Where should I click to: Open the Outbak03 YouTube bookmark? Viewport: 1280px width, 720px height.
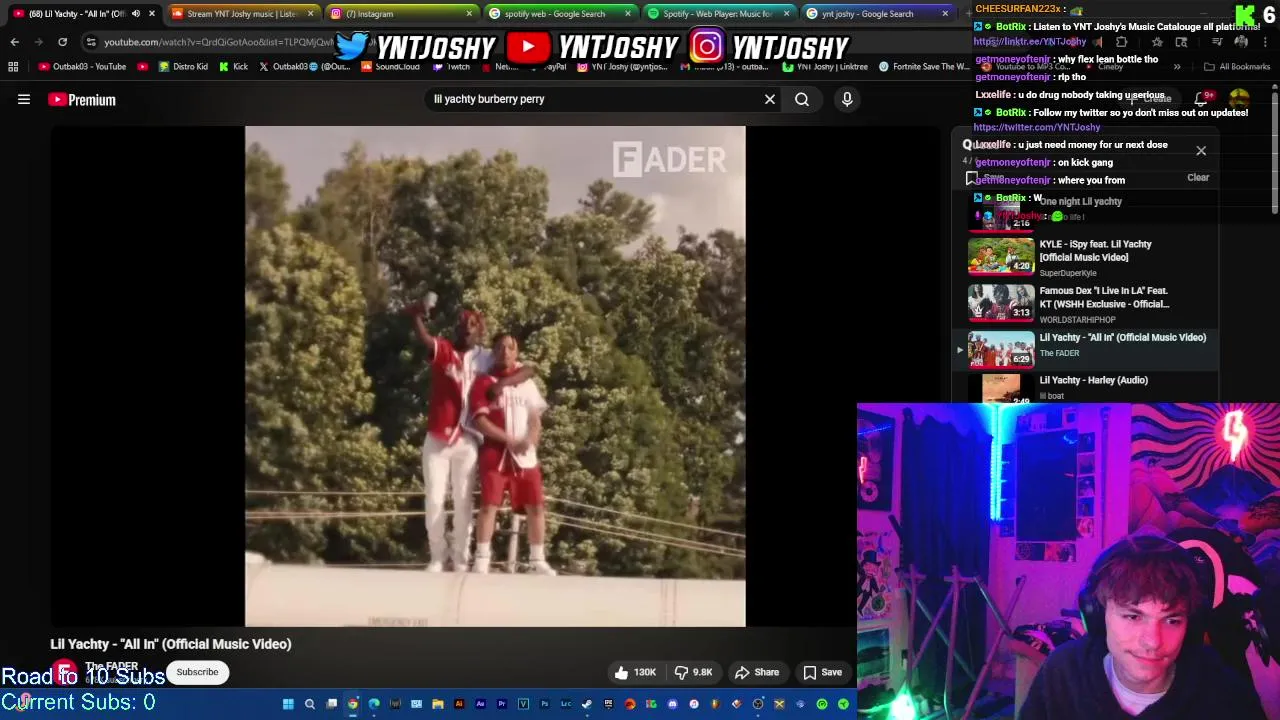click(82, 67)
